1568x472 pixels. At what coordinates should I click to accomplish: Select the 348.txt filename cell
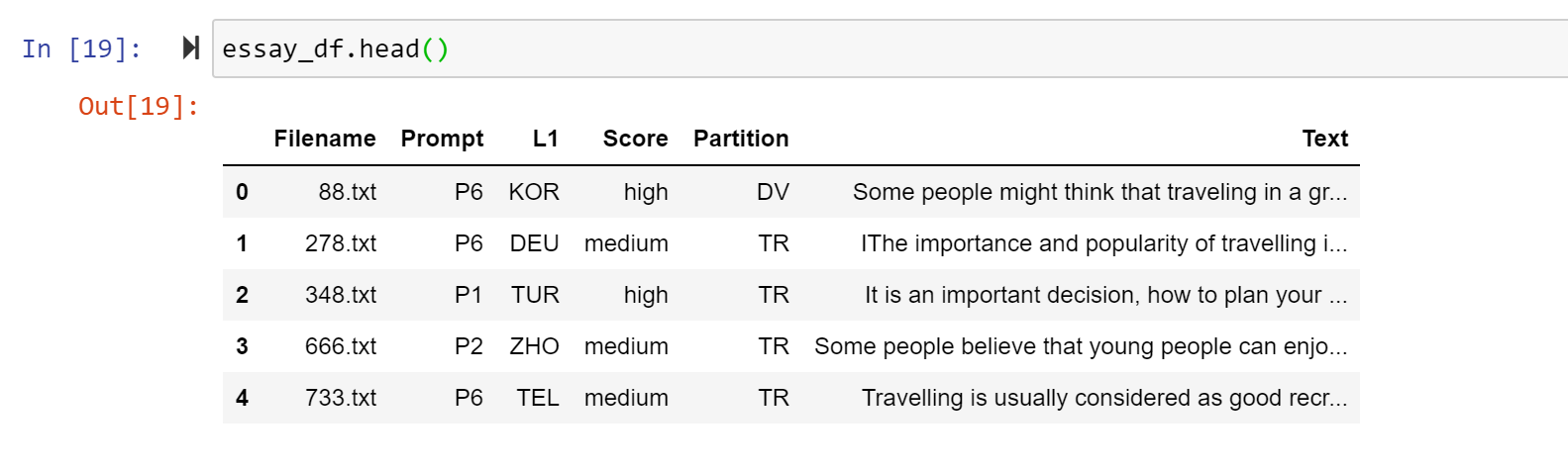pos(340,295)
